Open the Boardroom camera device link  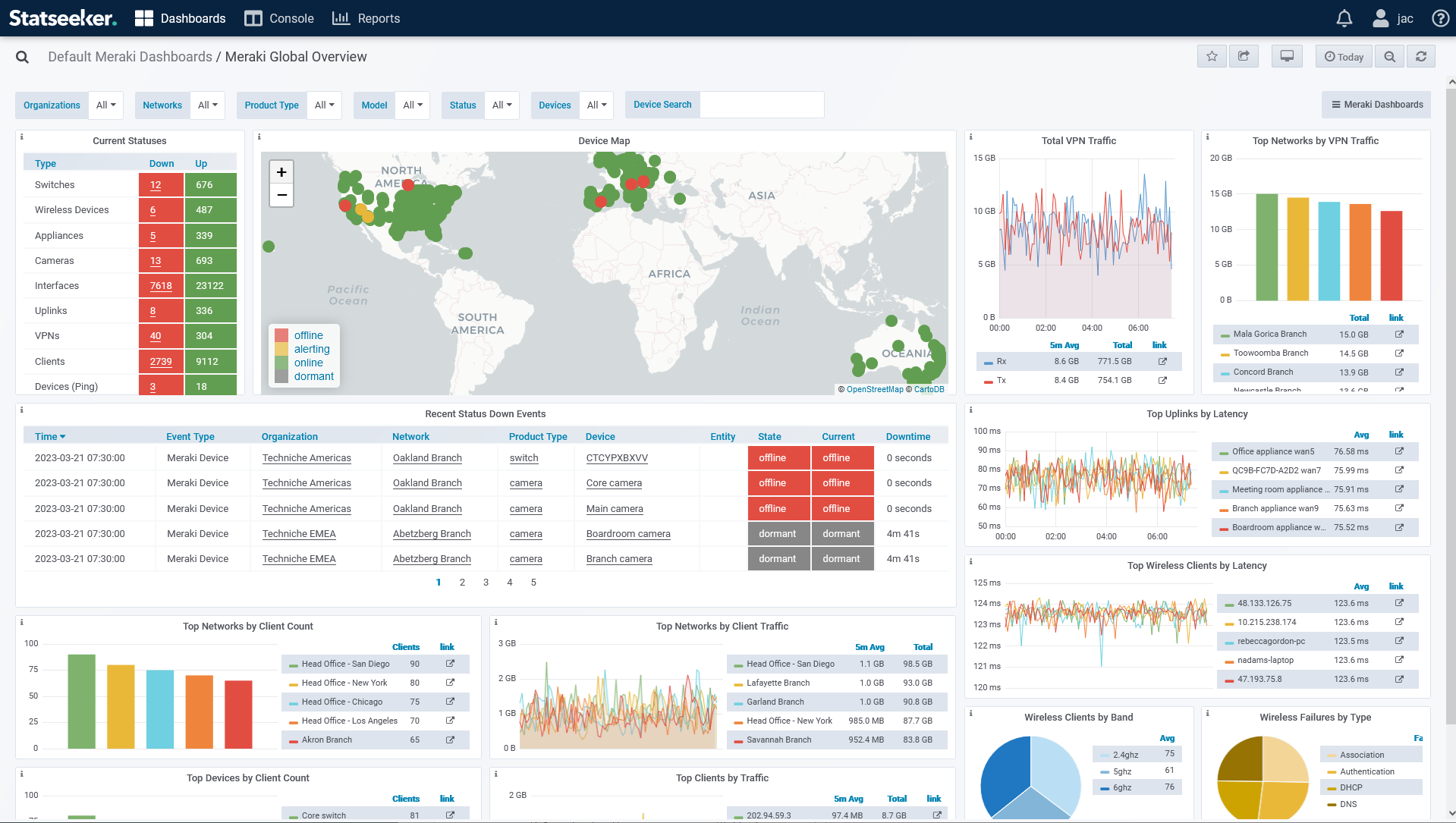click(628, 534)
